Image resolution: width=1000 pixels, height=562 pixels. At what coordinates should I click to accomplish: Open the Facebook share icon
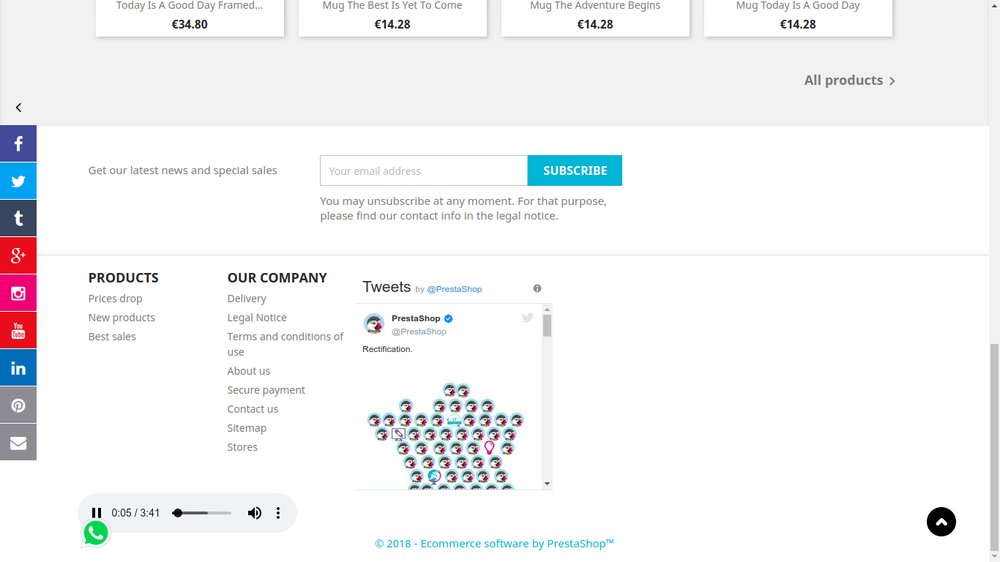click(18, 144)
